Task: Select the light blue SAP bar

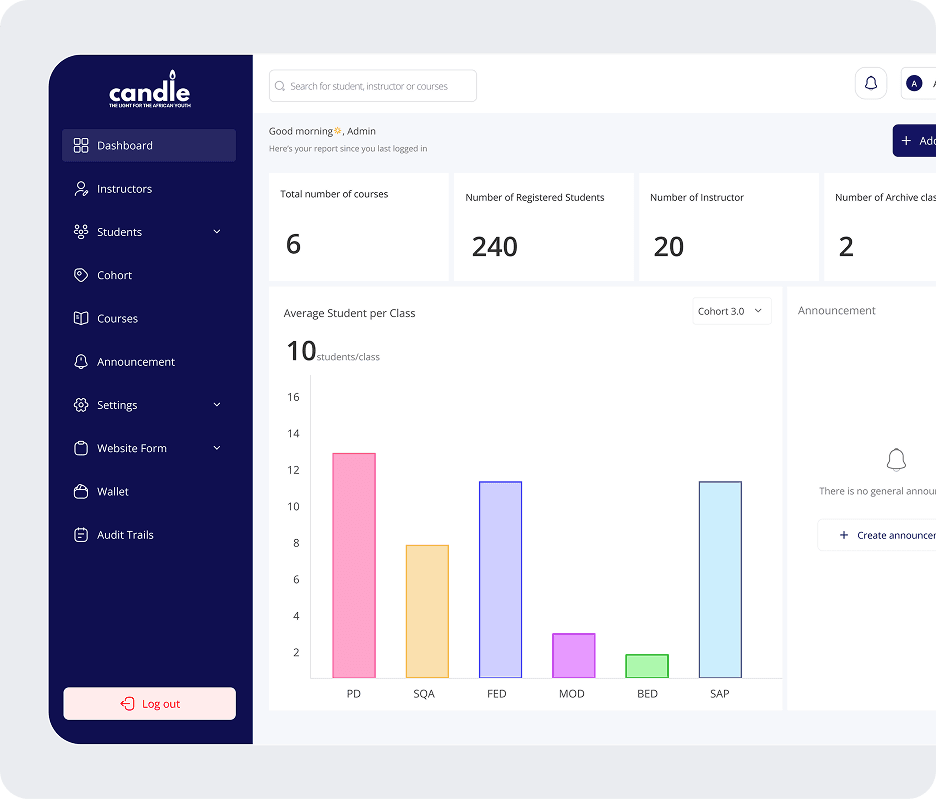Action: point(720,579)
